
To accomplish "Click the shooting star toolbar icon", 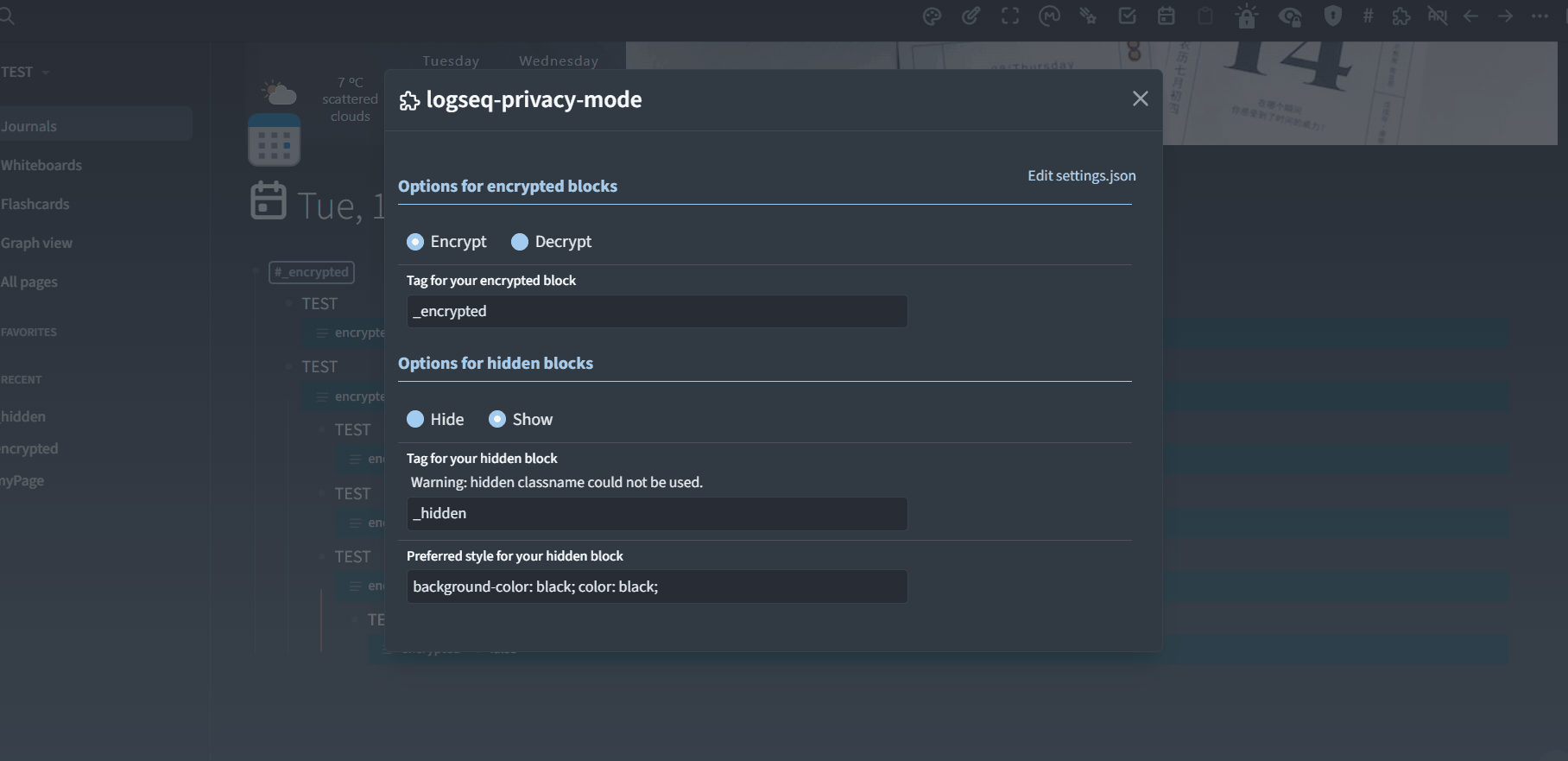I will [x=1088, y=16].
